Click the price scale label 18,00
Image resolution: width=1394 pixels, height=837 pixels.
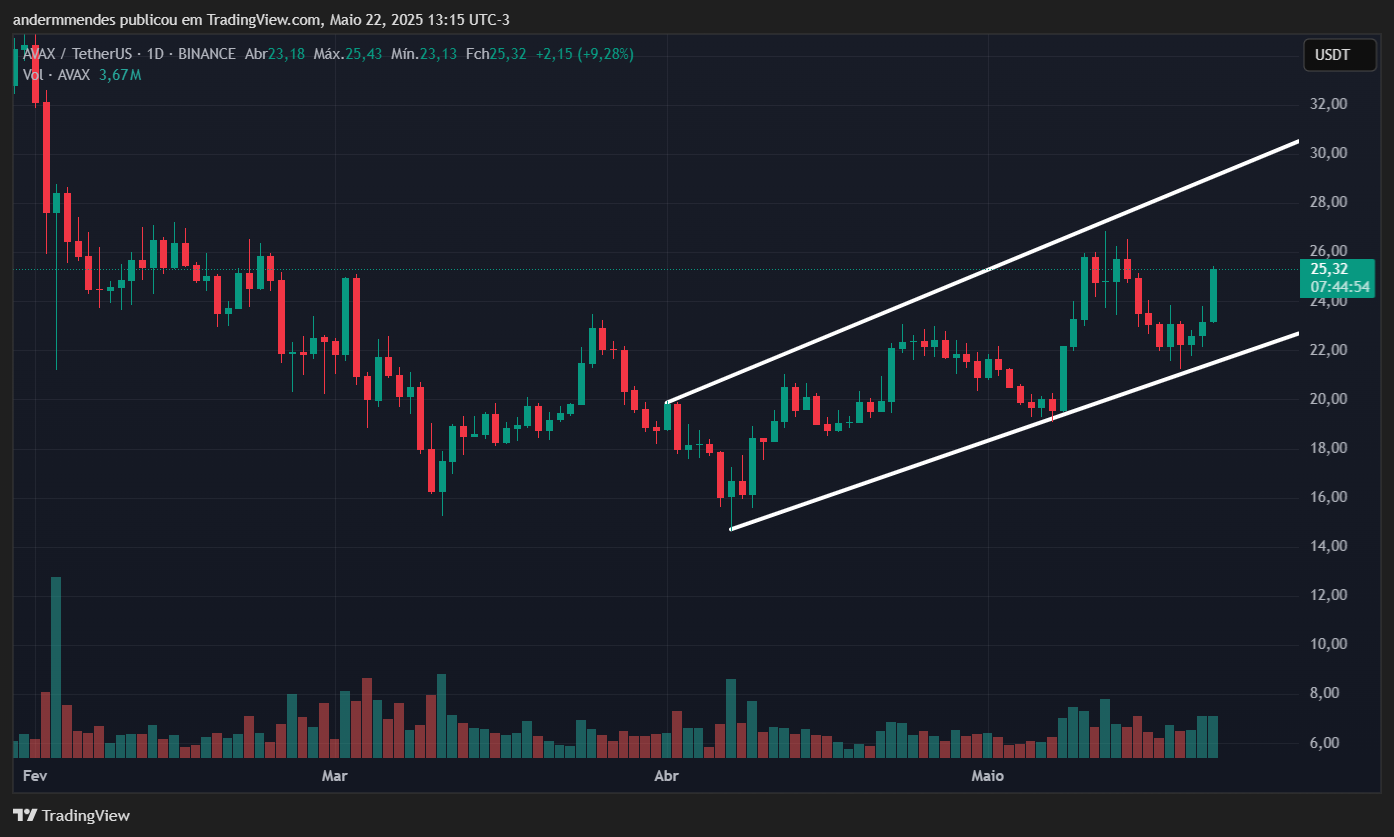coord(1329,448)
